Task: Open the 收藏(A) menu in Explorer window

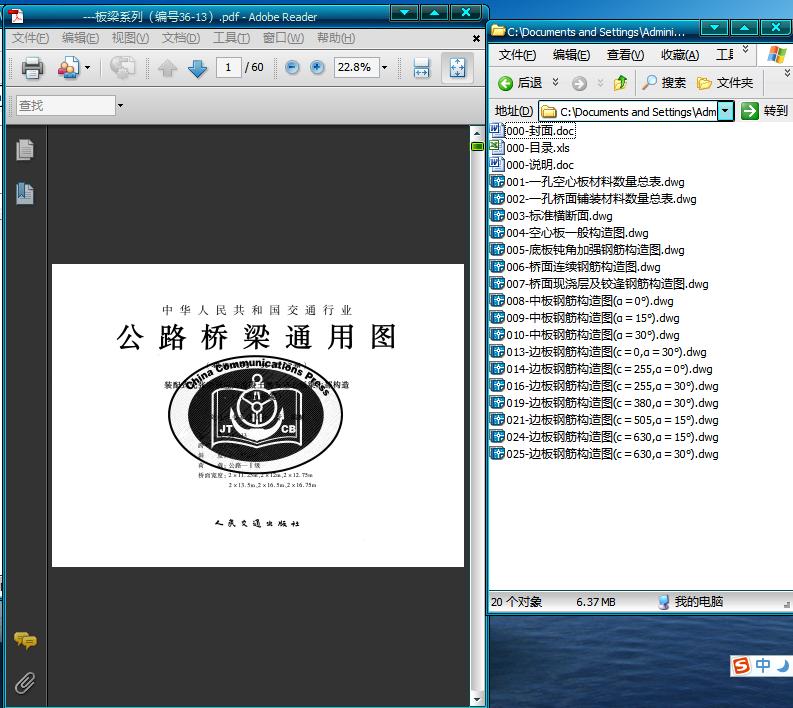Action: (680, 55)
